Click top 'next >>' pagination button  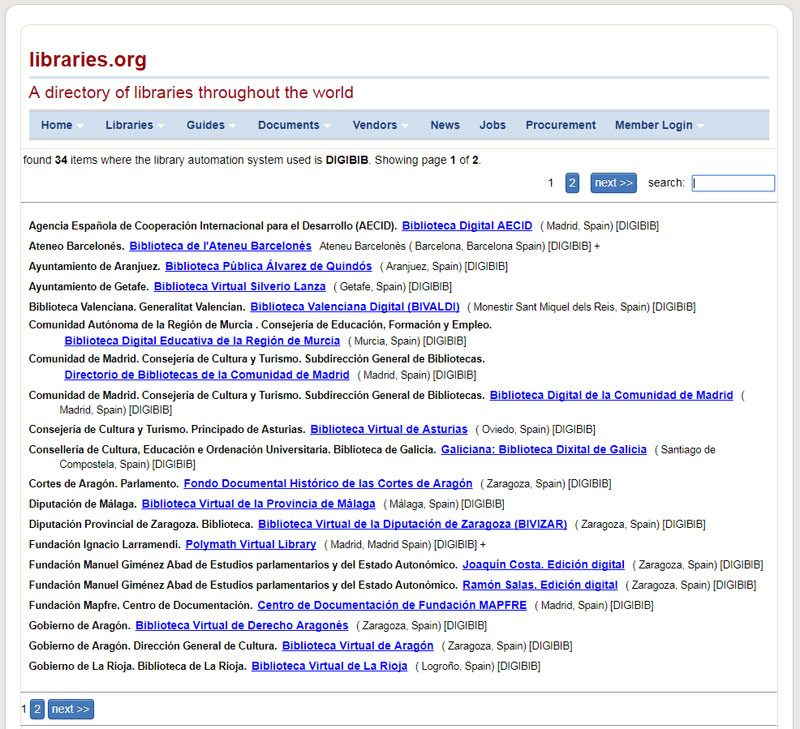[x=613, y=183]
